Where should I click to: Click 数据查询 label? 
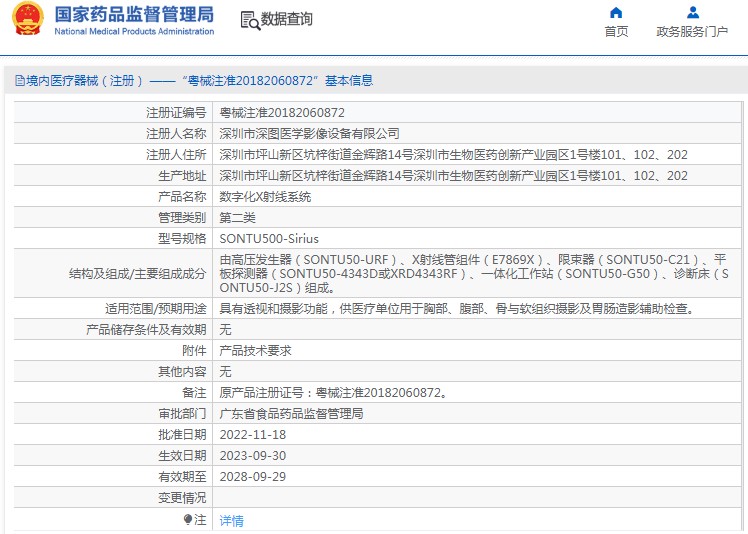tap(286, 19)
